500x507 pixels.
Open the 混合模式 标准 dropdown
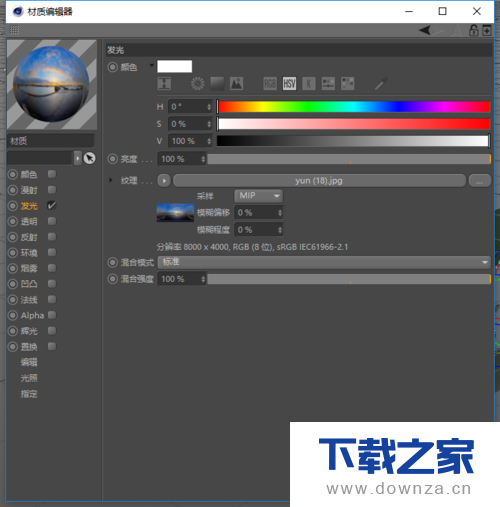[324, 262]
